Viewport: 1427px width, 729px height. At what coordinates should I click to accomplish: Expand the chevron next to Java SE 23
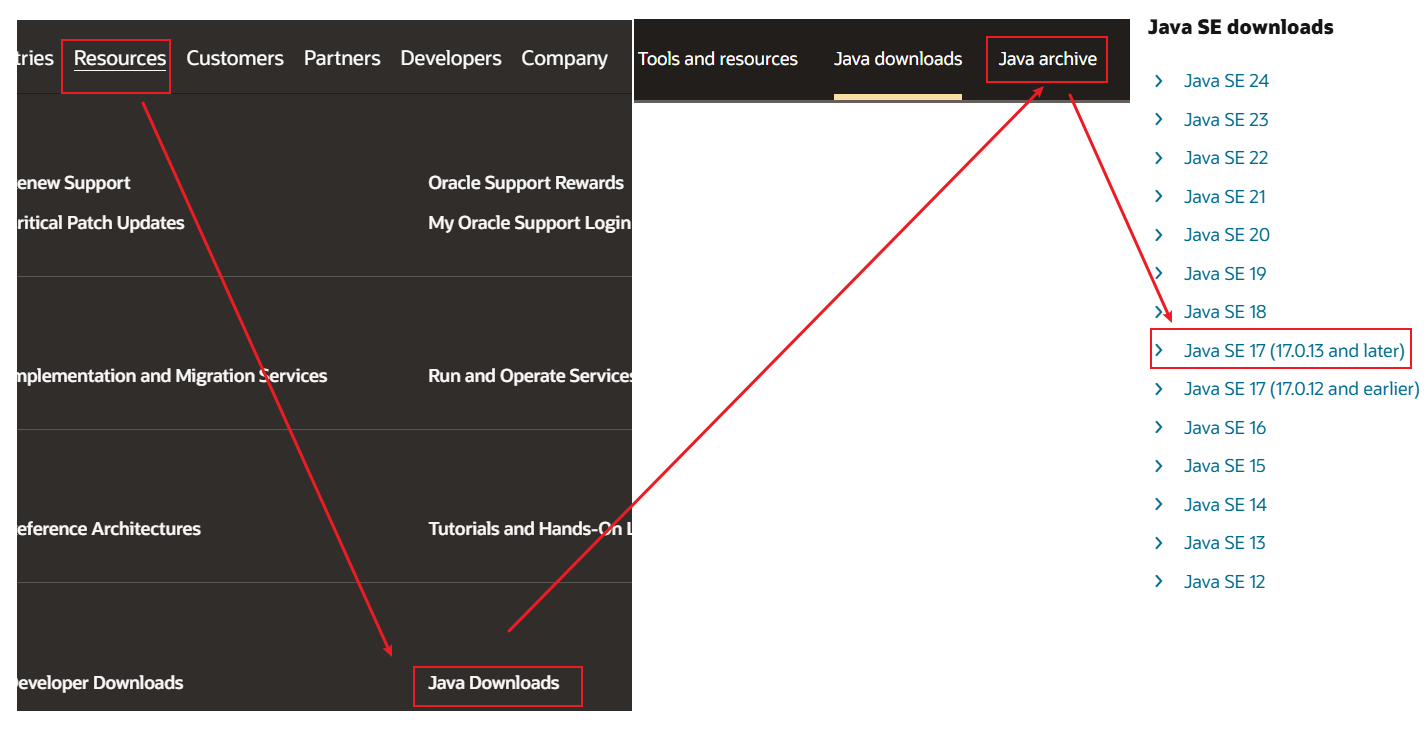tap(1159, 119)
